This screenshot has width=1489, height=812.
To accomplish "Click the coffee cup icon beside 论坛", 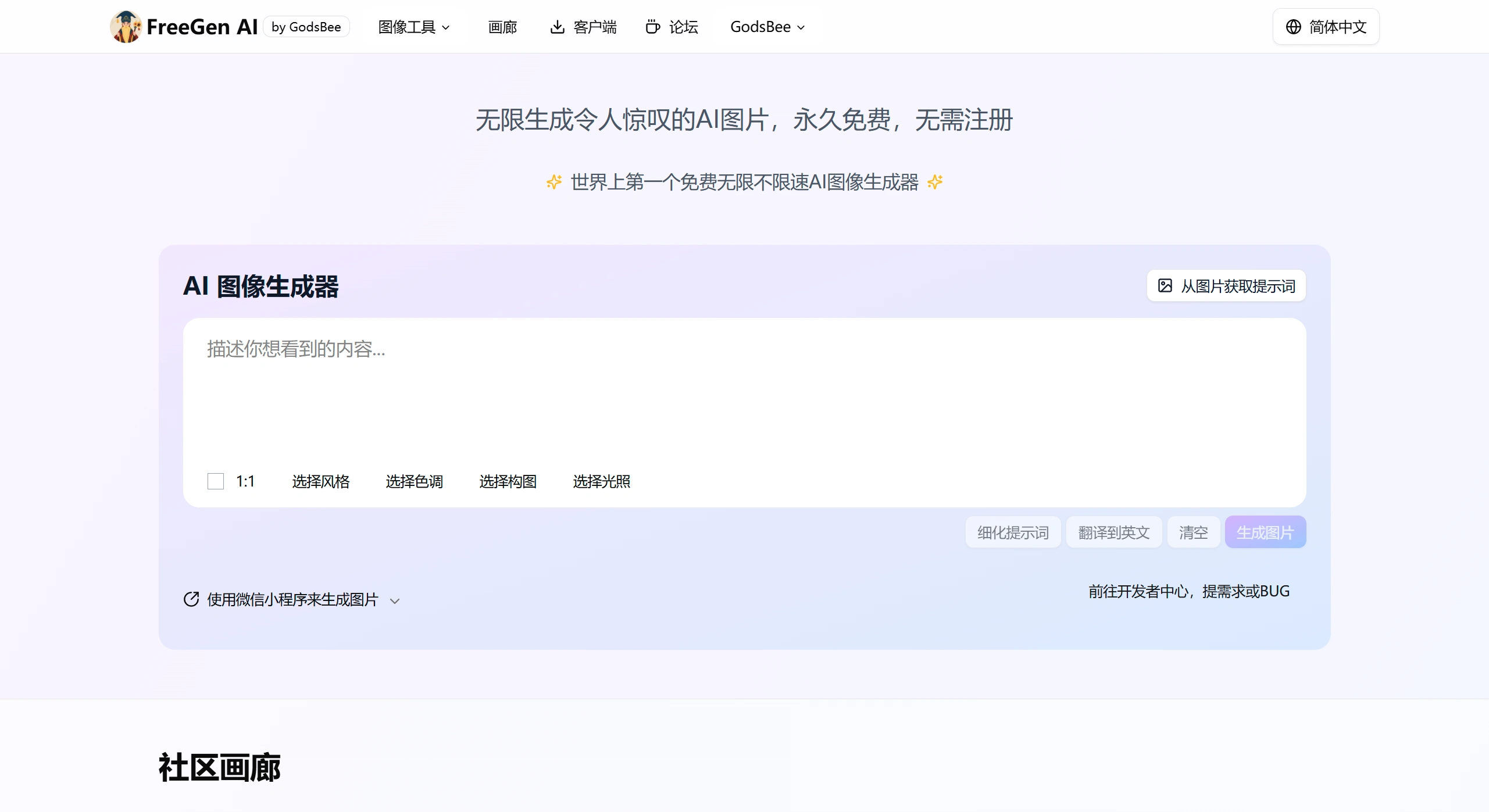I will (x=652, y=27).
